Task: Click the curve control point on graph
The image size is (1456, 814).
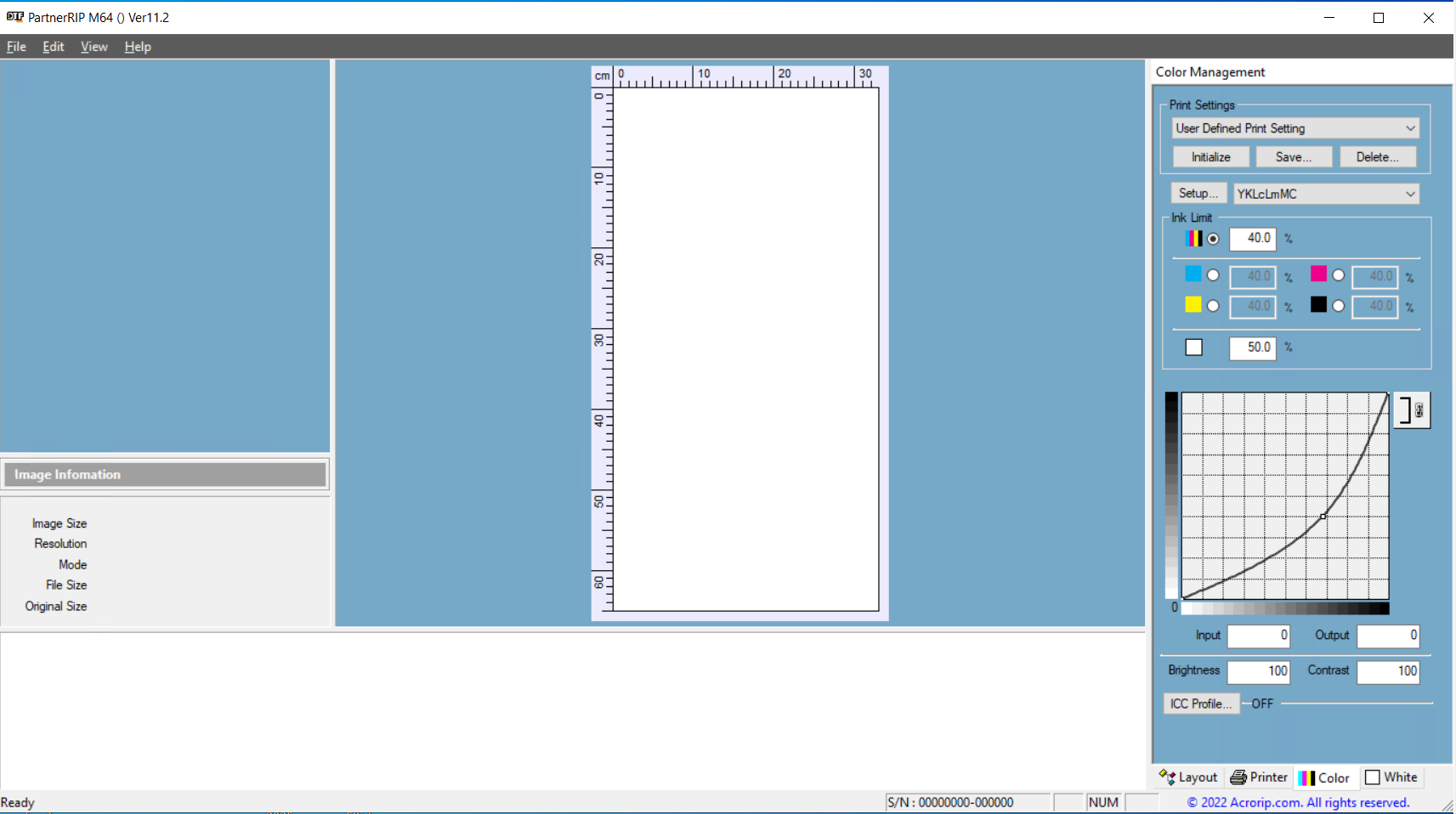Action: (x=1323, y=516)
